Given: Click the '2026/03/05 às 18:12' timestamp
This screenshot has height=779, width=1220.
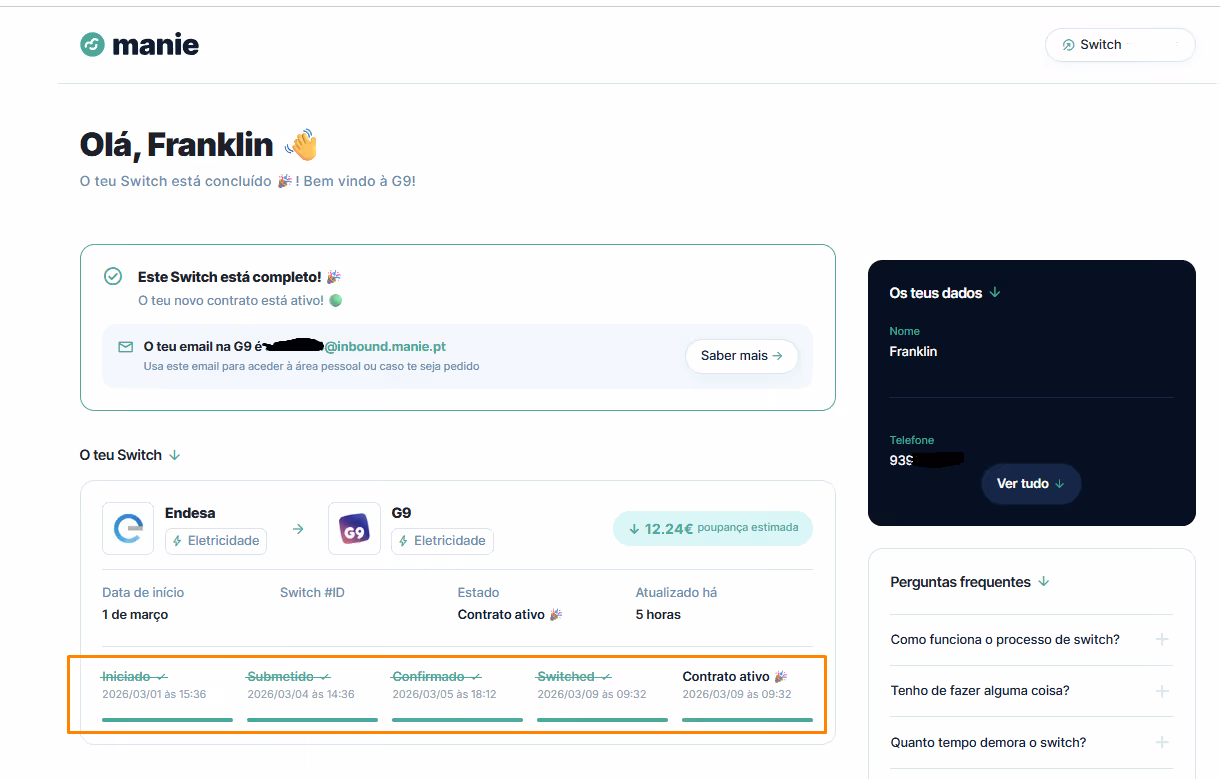Looking at the screenshot, I should pos(444,695).
